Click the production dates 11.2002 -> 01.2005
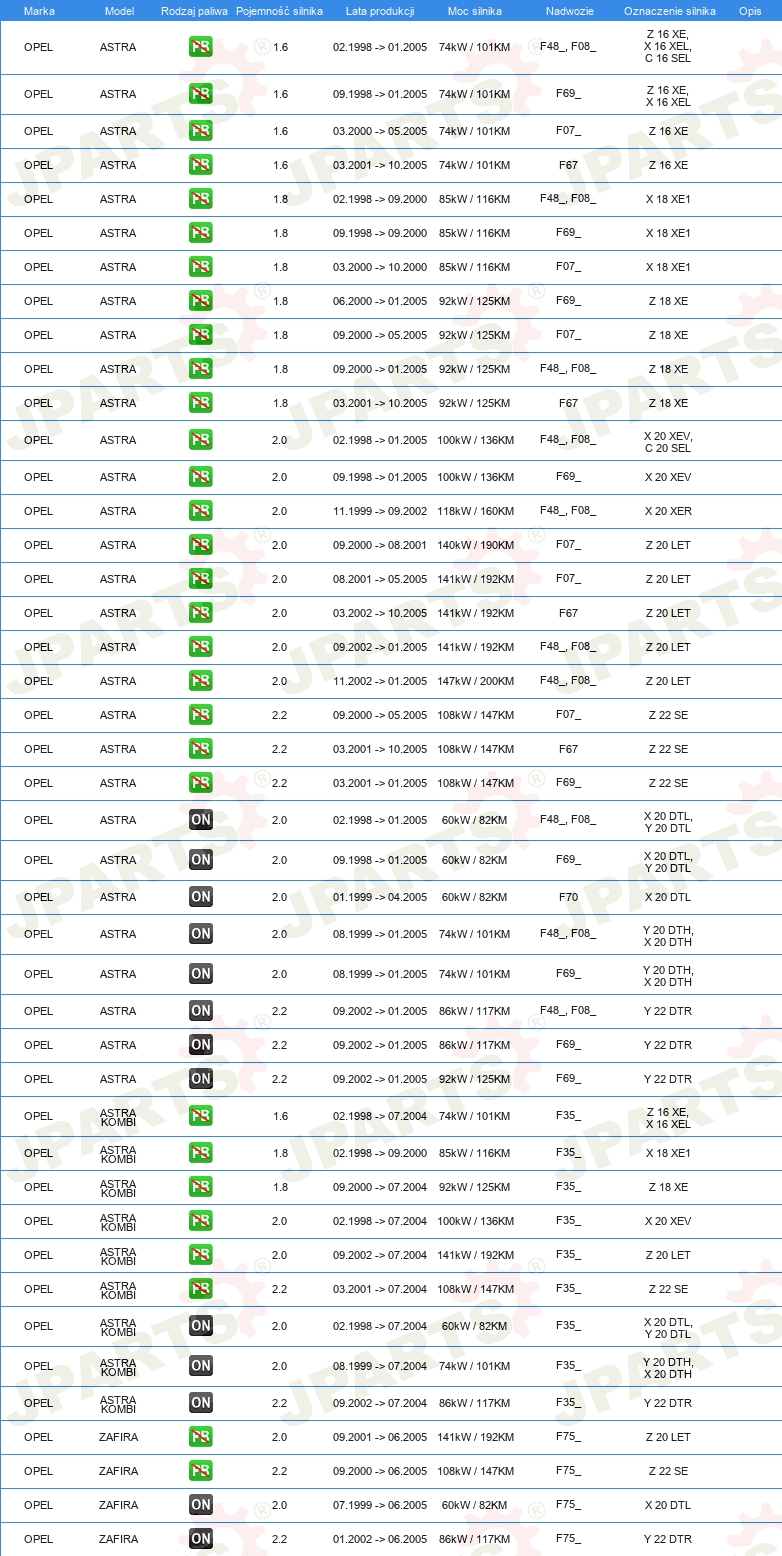 tap(380, 681)
